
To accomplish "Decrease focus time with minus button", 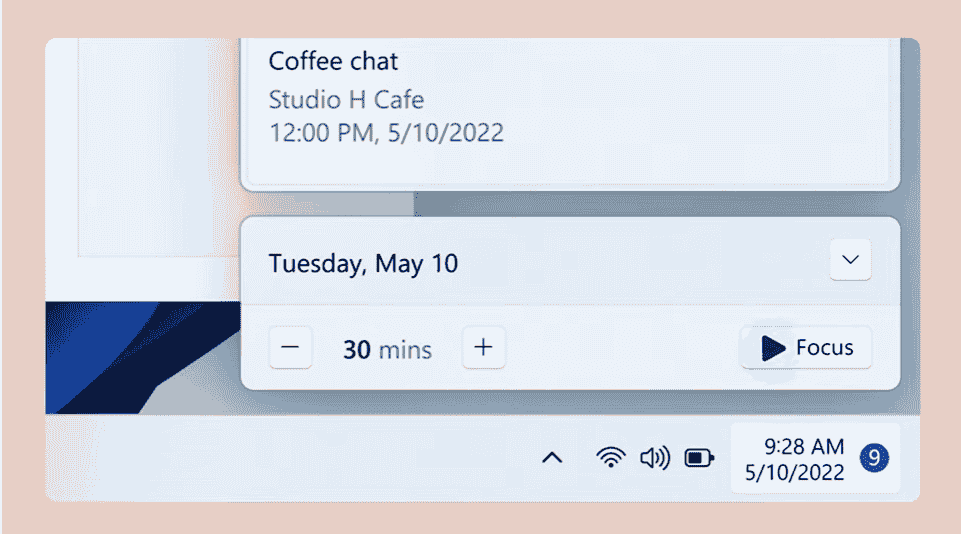I will [291, 347].
